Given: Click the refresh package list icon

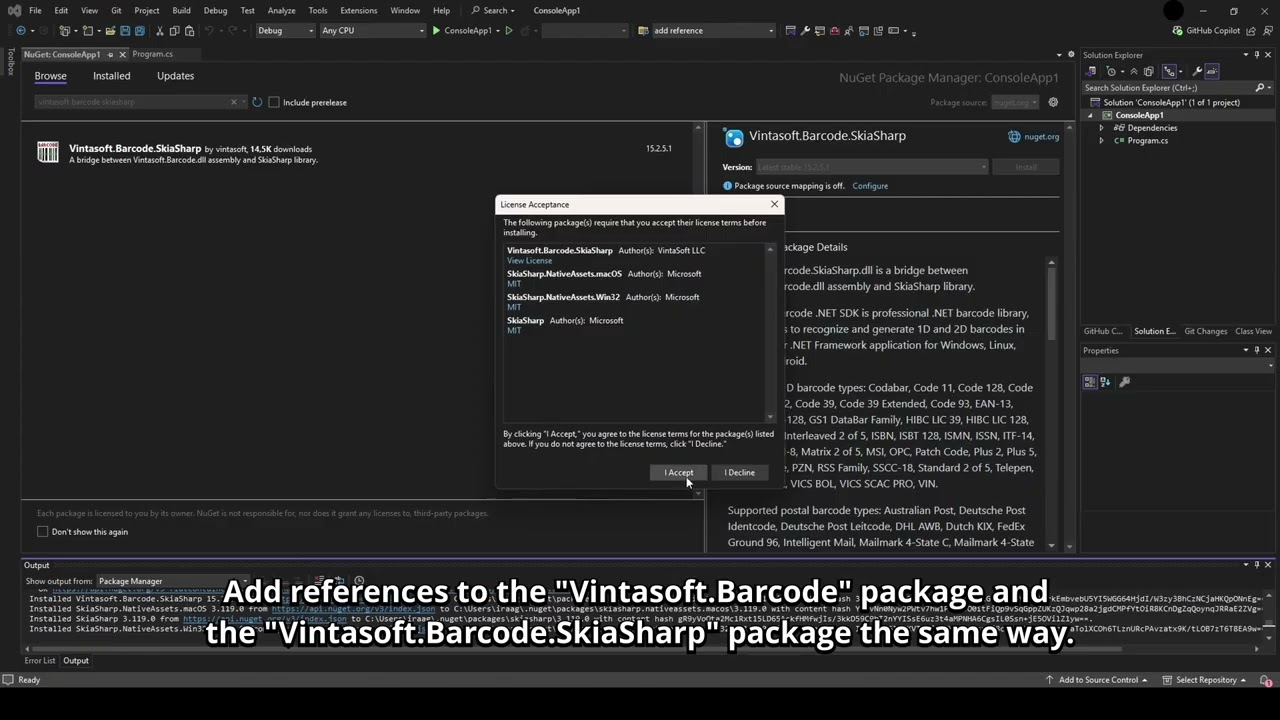Looking at the screenshot, I should [x=257, y=102].
